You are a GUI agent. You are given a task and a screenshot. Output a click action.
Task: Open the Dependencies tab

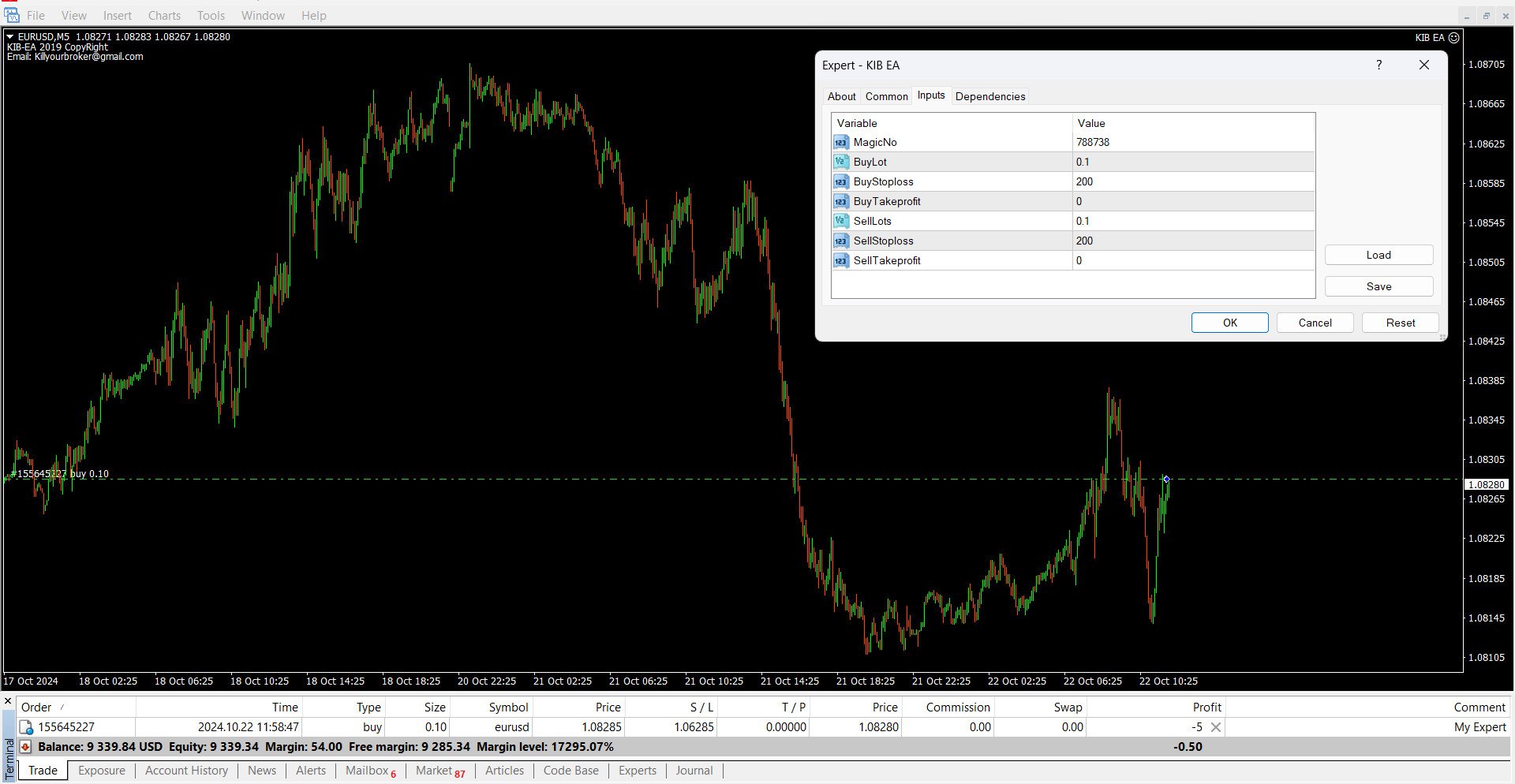[x=989, y=96]
